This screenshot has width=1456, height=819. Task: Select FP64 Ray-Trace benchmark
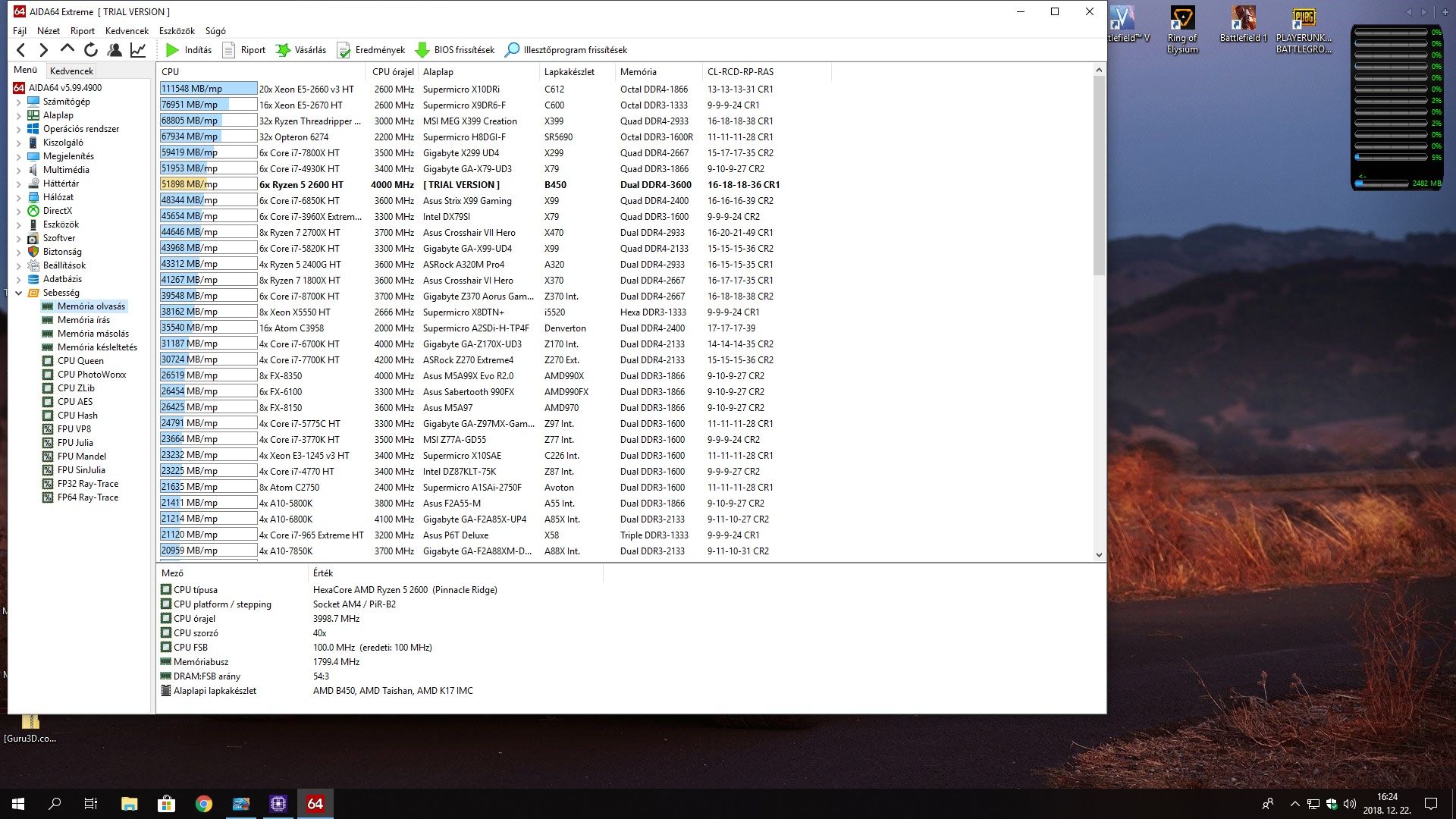click(x=88, y=497)
